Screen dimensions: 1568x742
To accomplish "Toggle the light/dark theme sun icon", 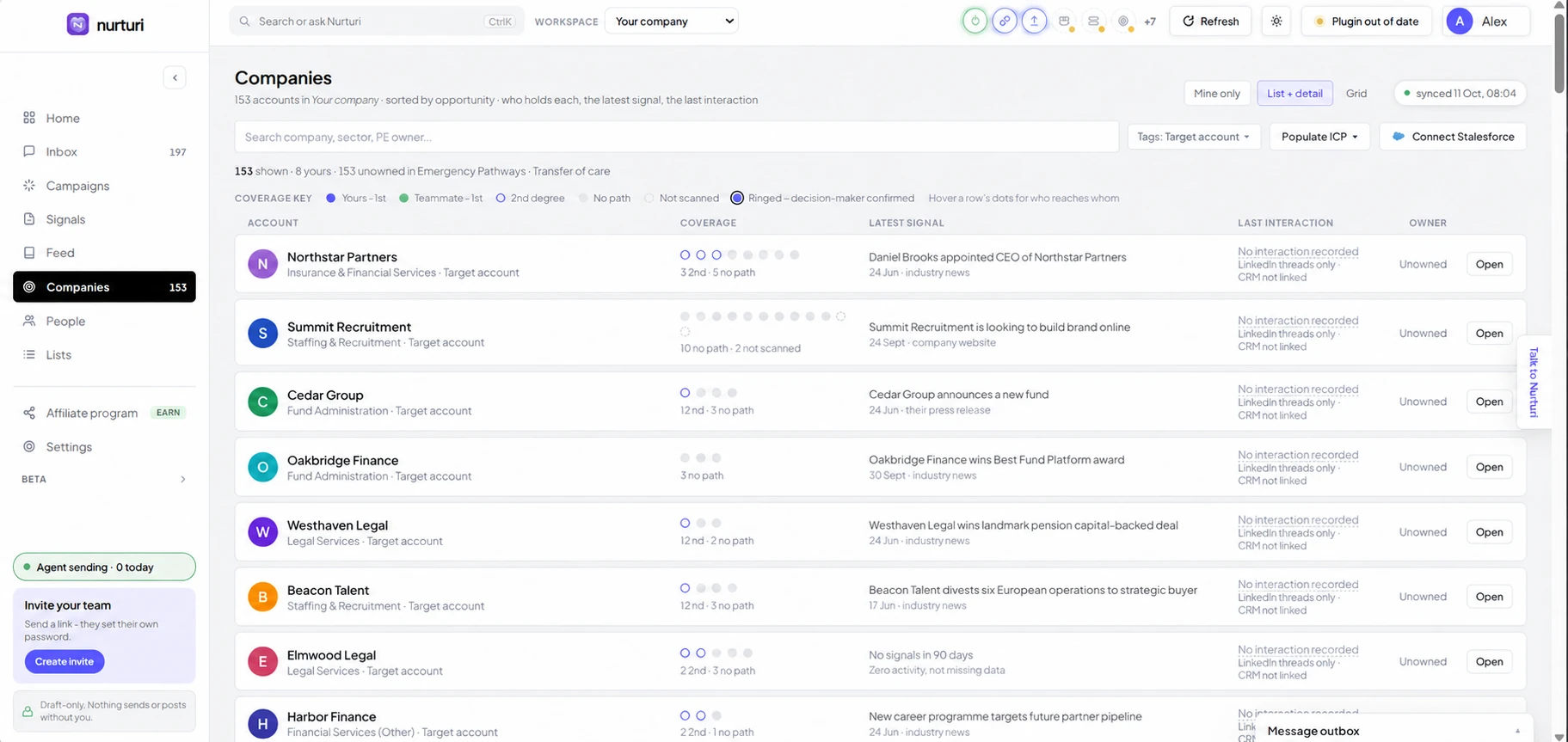I will pos(1276,21).
